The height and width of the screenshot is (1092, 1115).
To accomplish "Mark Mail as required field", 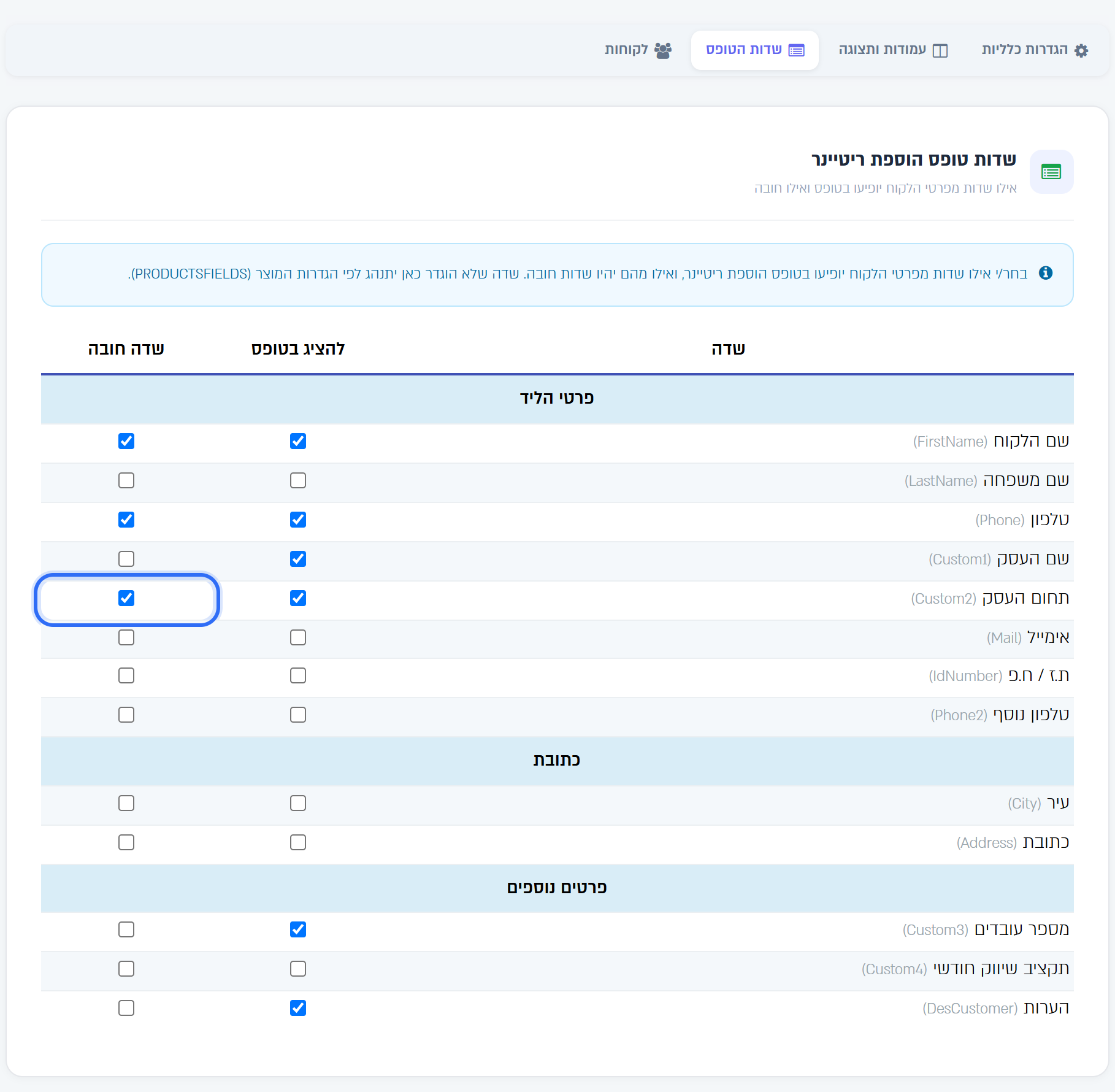I will click(126, 637).
